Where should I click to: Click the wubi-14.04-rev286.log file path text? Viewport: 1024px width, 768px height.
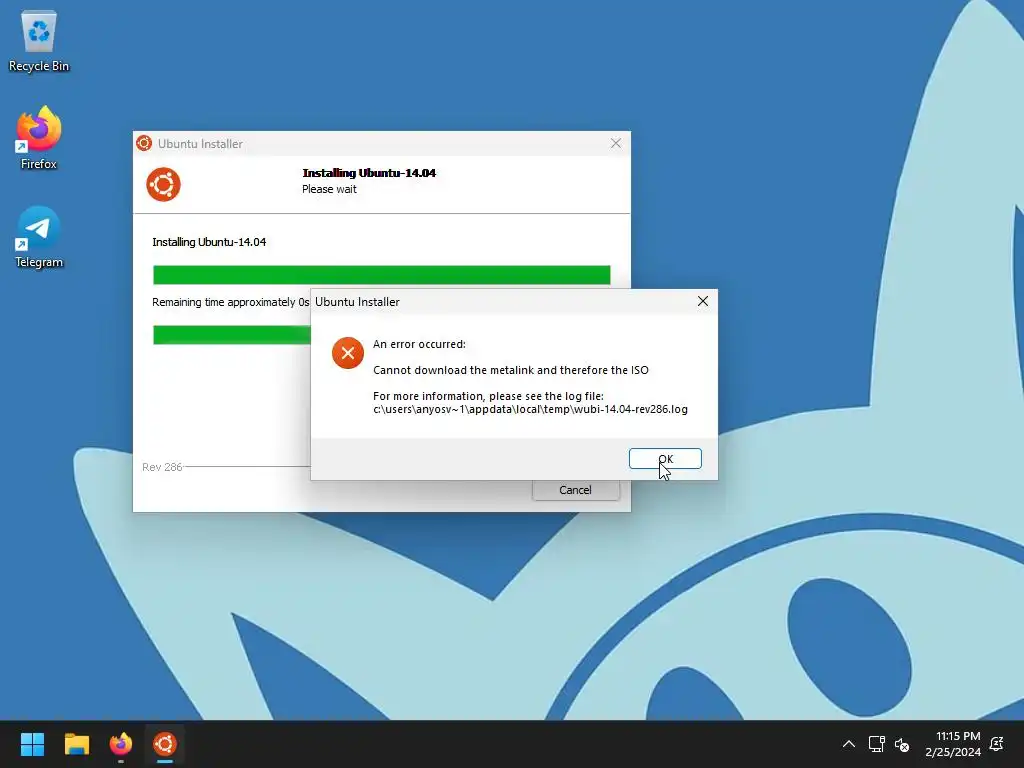pyautogui.click(x=530, y=409)
